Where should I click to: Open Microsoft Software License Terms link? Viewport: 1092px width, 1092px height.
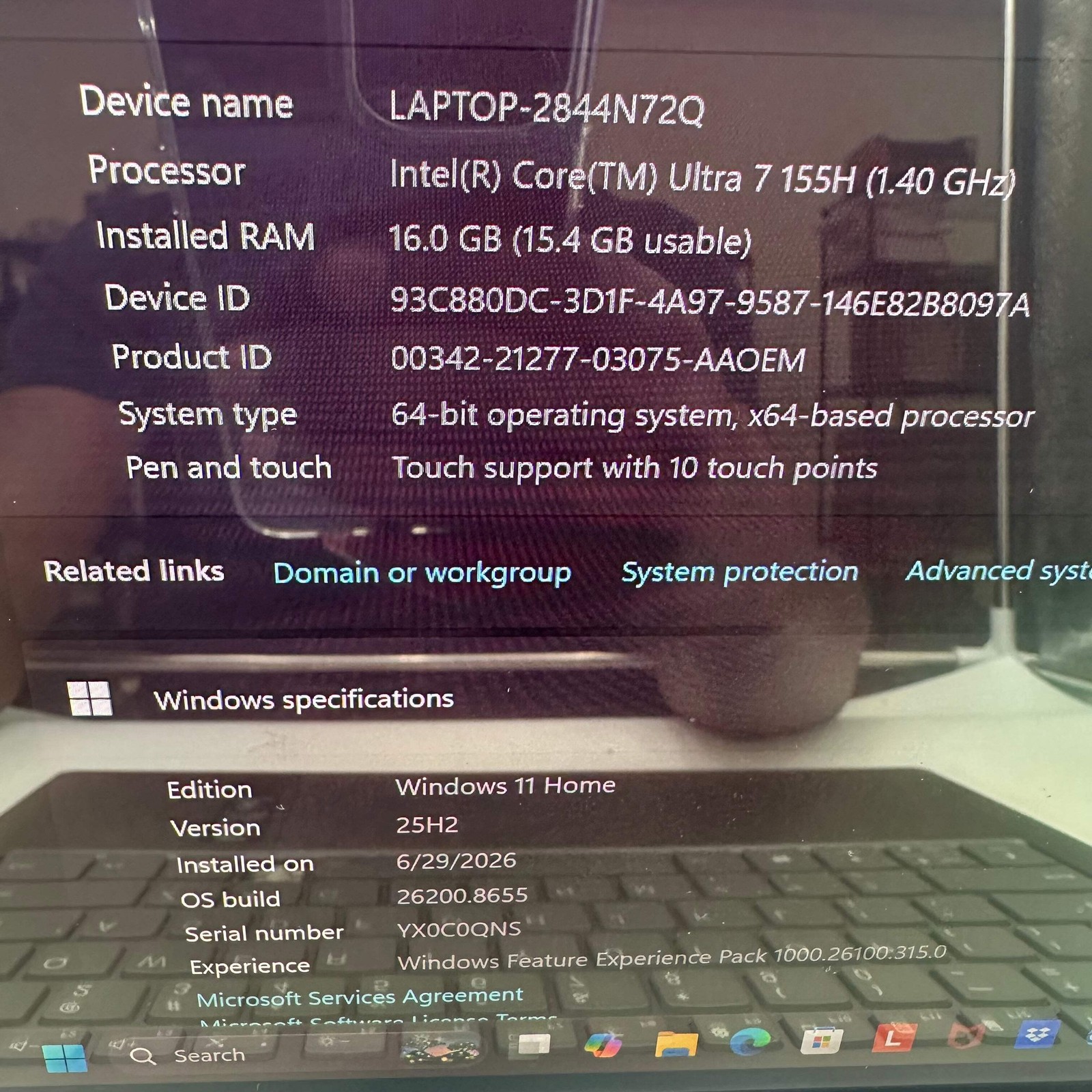point(377,1020)
